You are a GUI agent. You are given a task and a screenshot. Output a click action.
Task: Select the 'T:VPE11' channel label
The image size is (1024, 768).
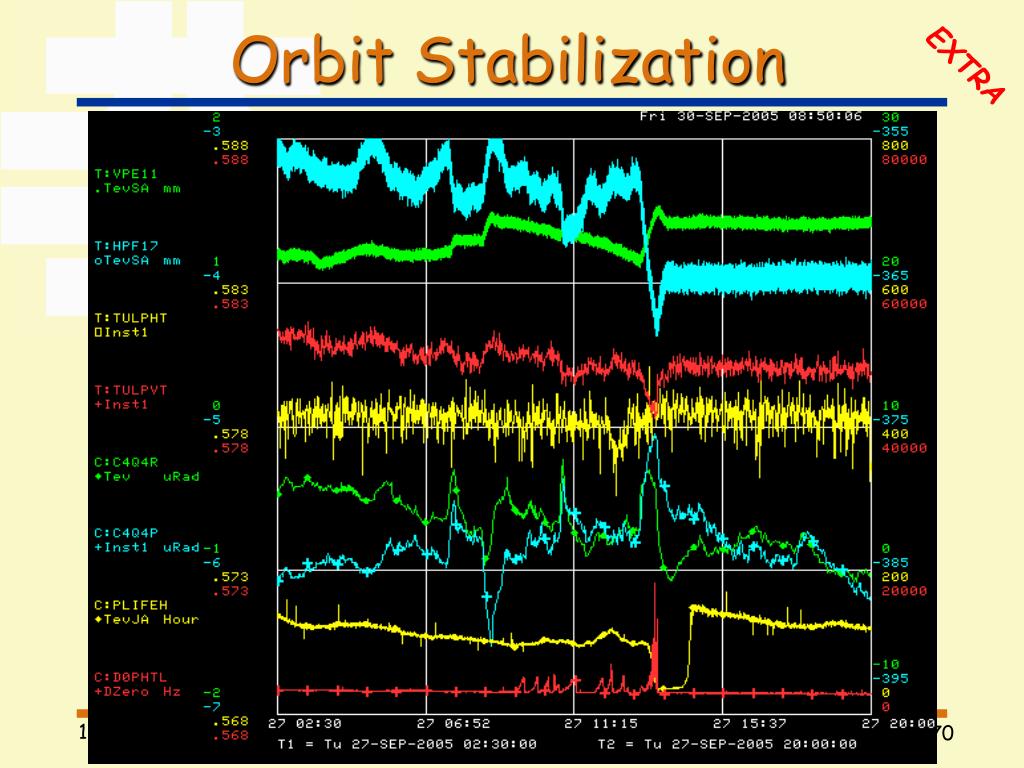tap(125, 174)
